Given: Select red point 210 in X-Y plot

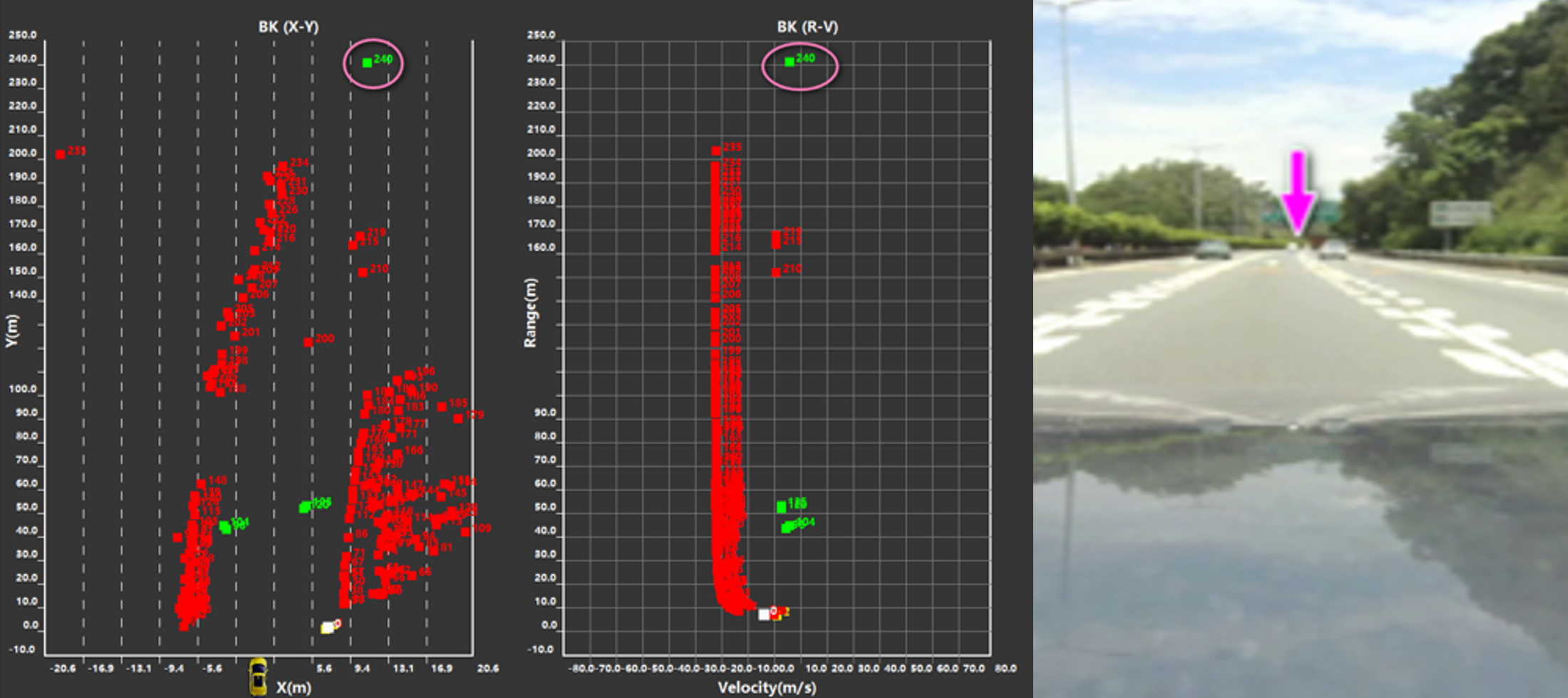Looking at the screenshot, I should coord(363,272).
